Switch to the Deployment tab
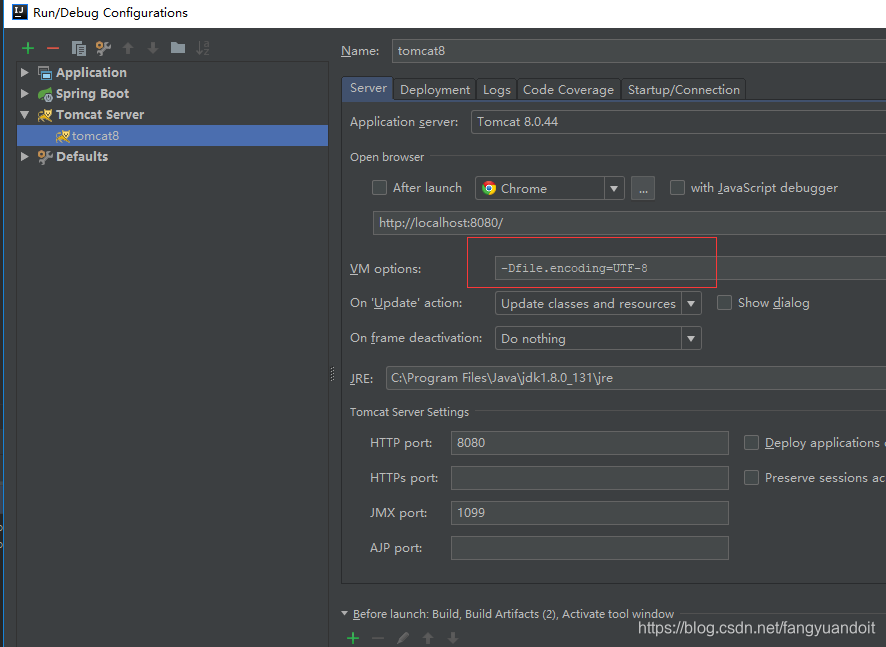886x647 pixels. pos(435,89)
